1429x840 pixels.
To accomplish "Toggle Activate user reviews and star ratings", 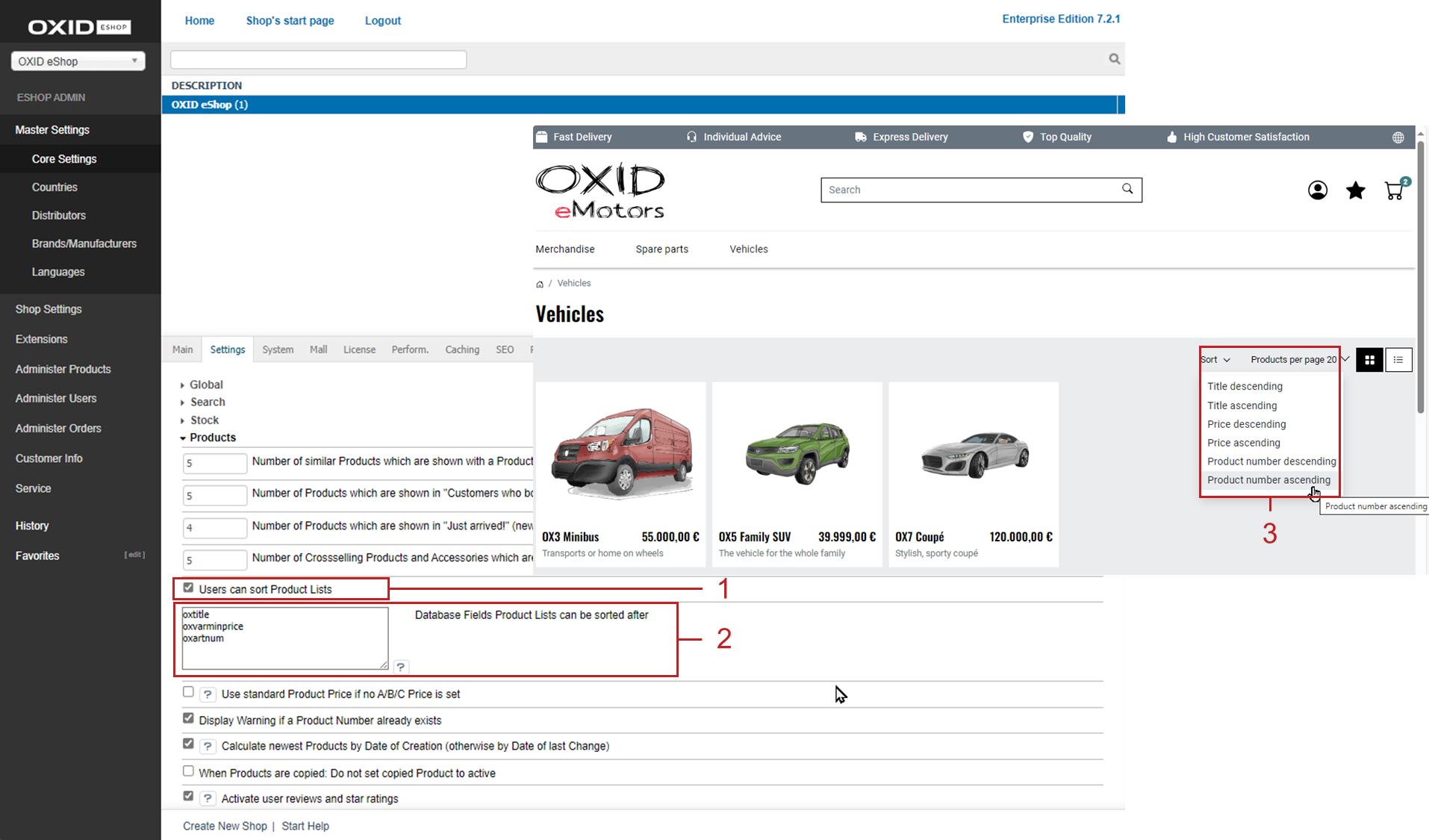I will tap(188, 796).
